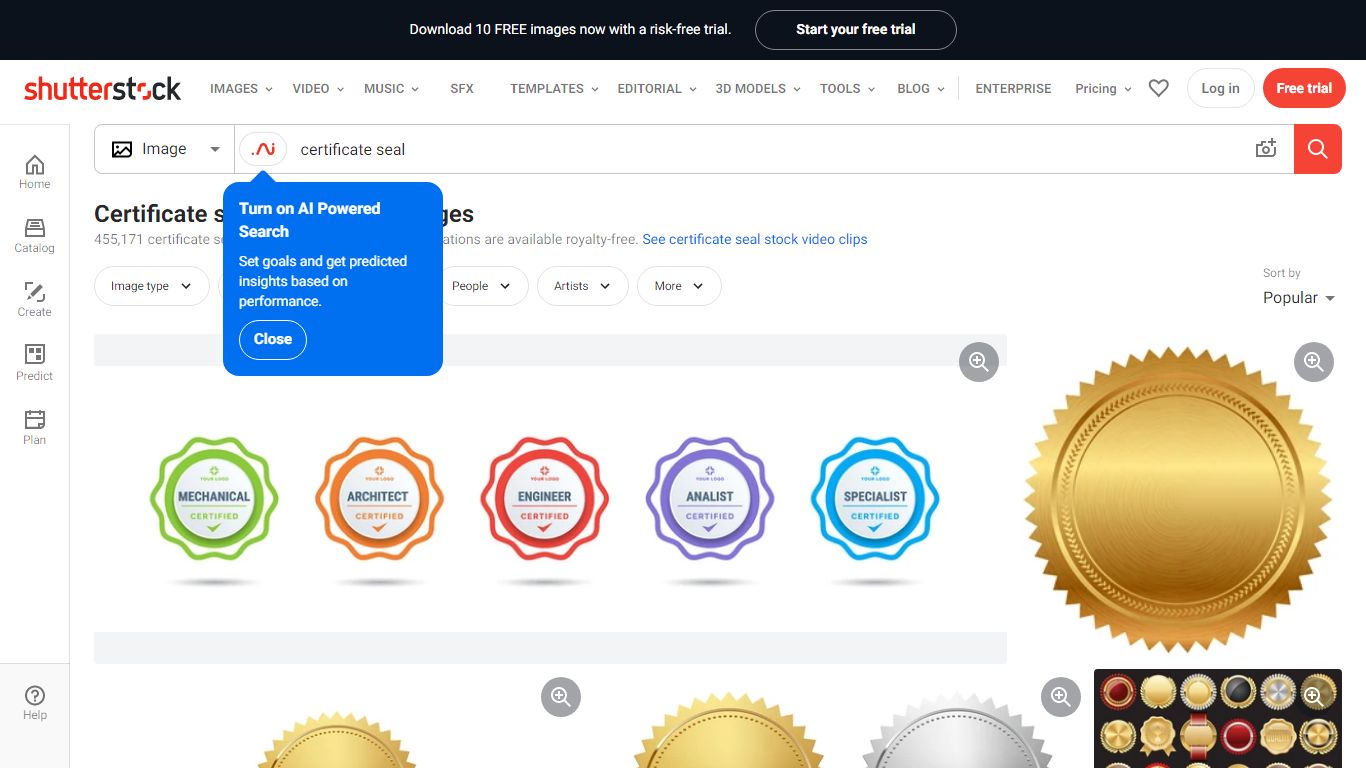Viewport: 1366px width, 768px height.
Task: Open the red Engineer certified badge
Action: click(x=544, y=498)
